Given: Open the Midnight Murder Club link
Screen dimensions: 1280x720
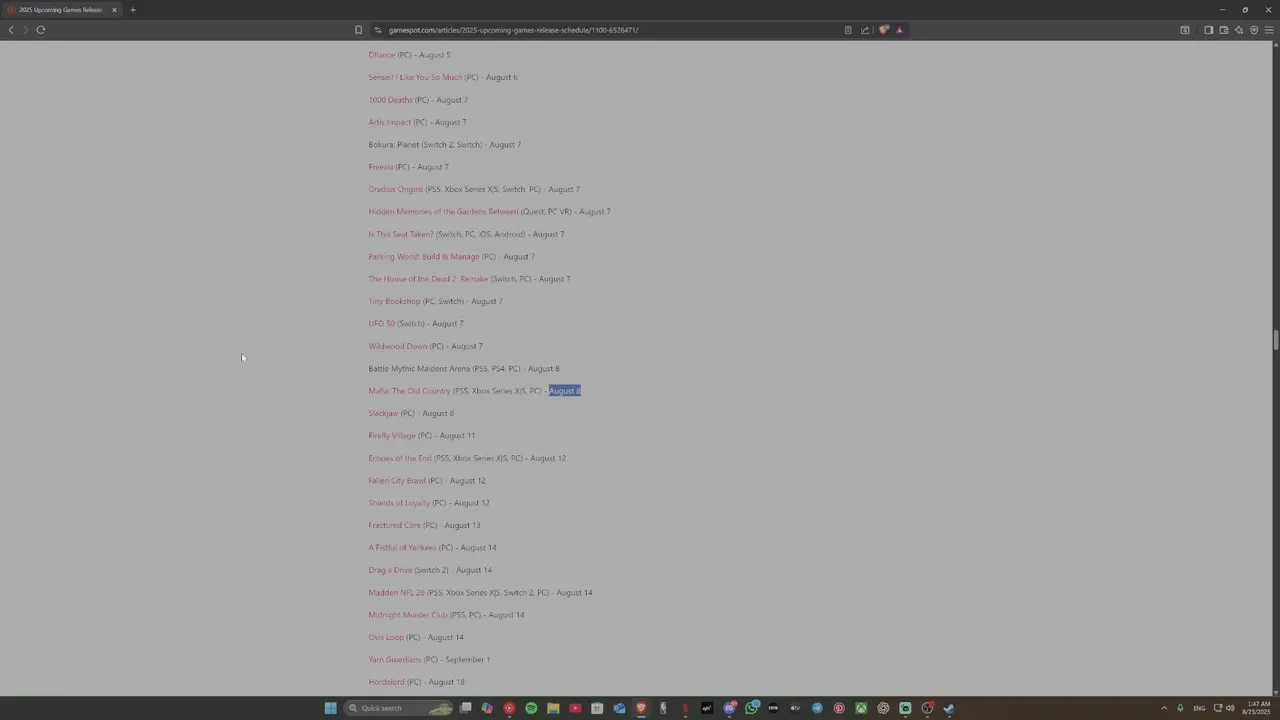Looking at the screenshot, I should click(408, 615).
